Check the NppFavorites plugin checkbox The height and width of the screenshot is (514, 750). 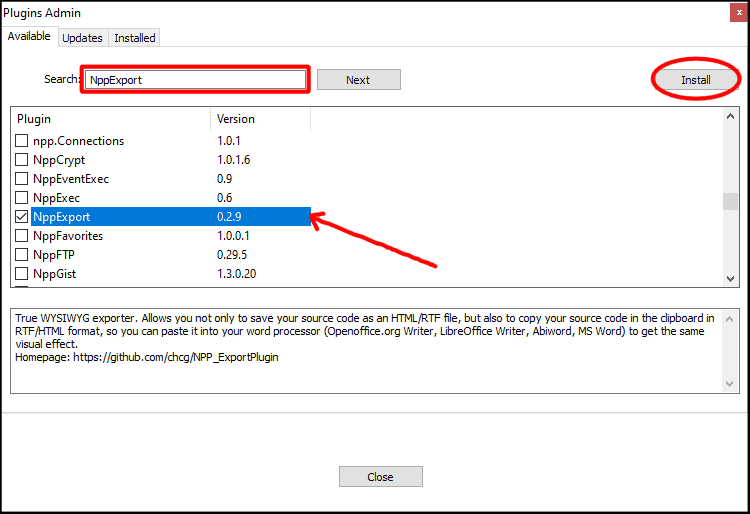tap(22, 236)
